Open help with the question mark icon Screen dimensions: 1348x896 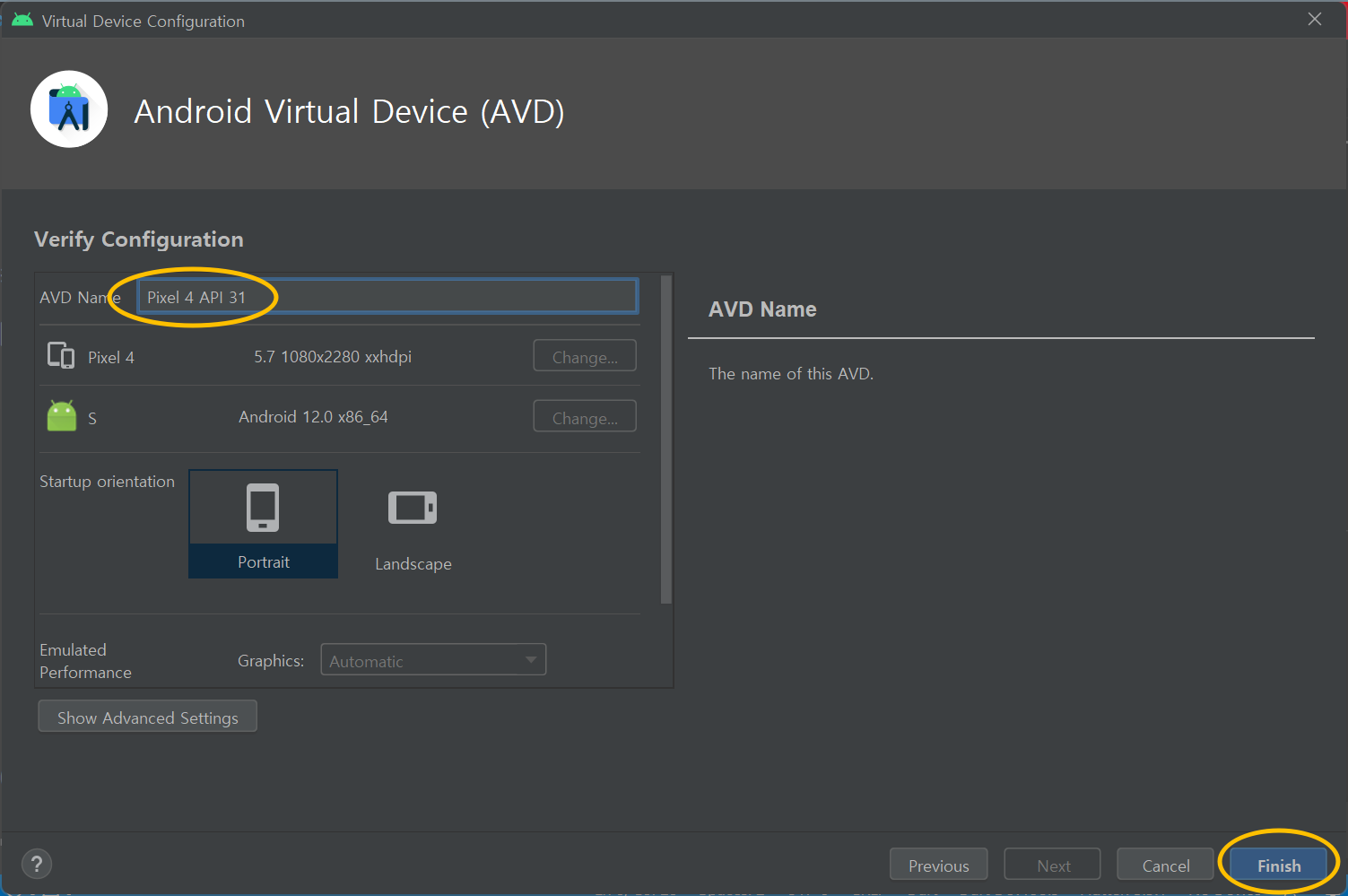tap(37, 864)
